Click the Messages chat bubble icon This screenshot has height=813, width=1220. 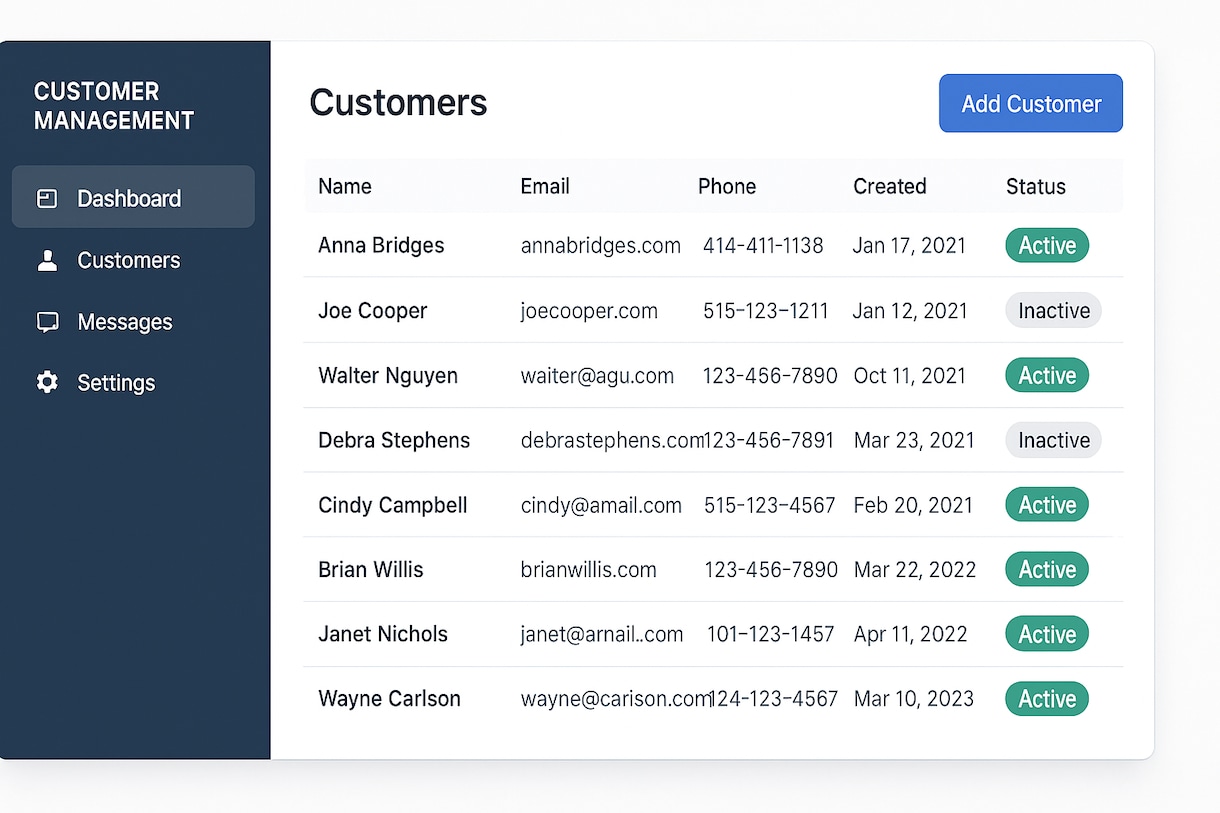(47, 322)
